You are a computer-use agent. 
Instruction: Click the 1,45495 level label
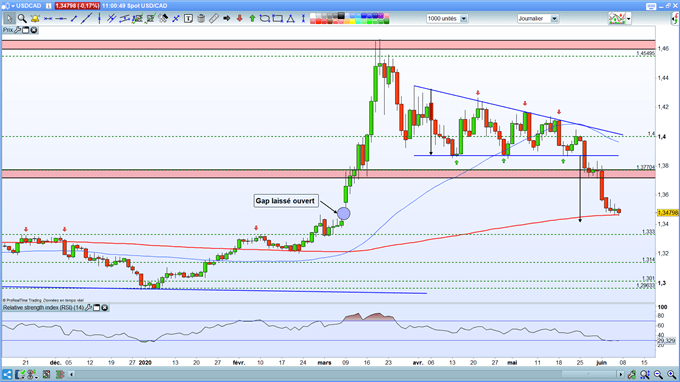pos(645,53)
